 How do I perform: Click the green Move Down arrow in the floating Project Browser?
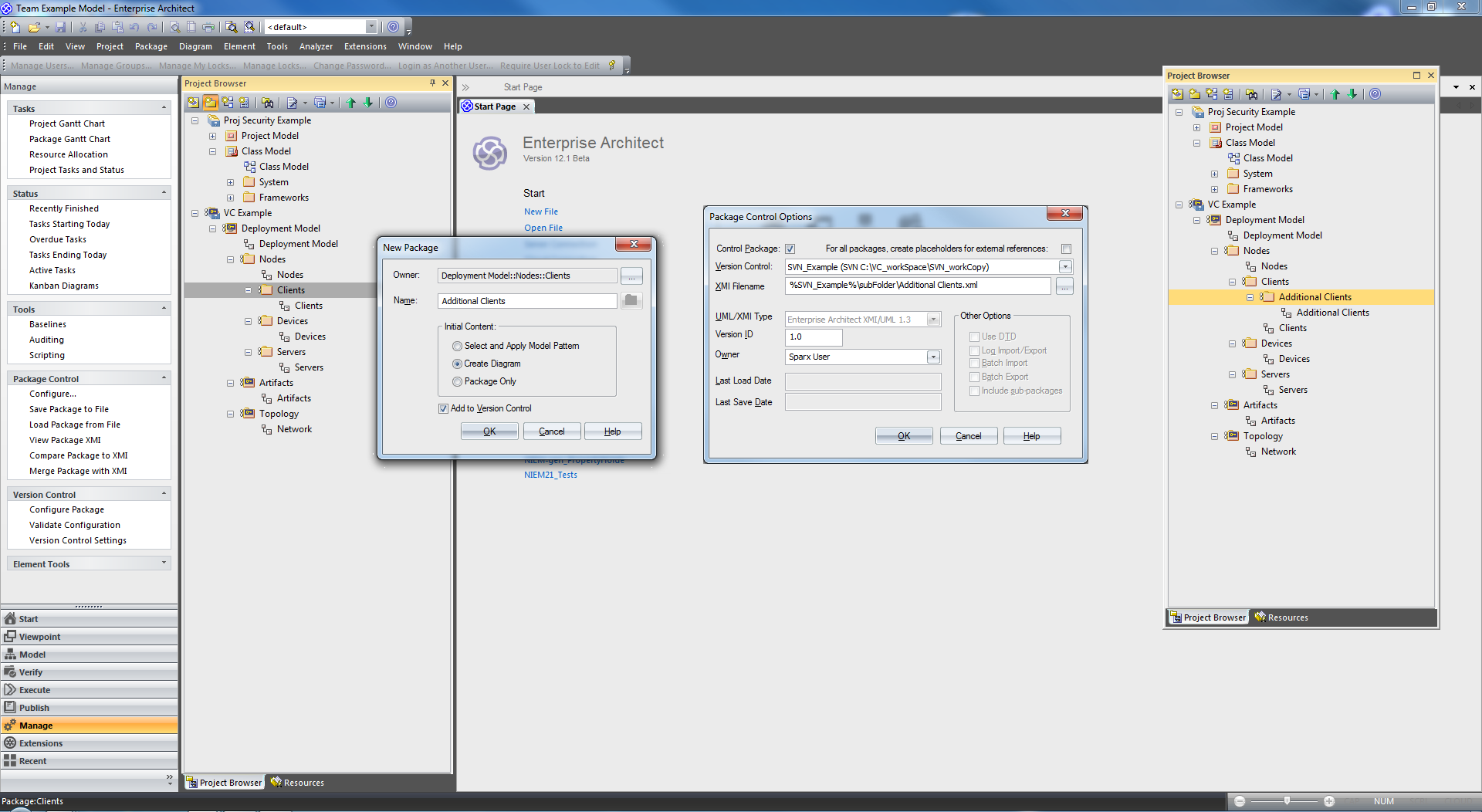(1352, 94)
